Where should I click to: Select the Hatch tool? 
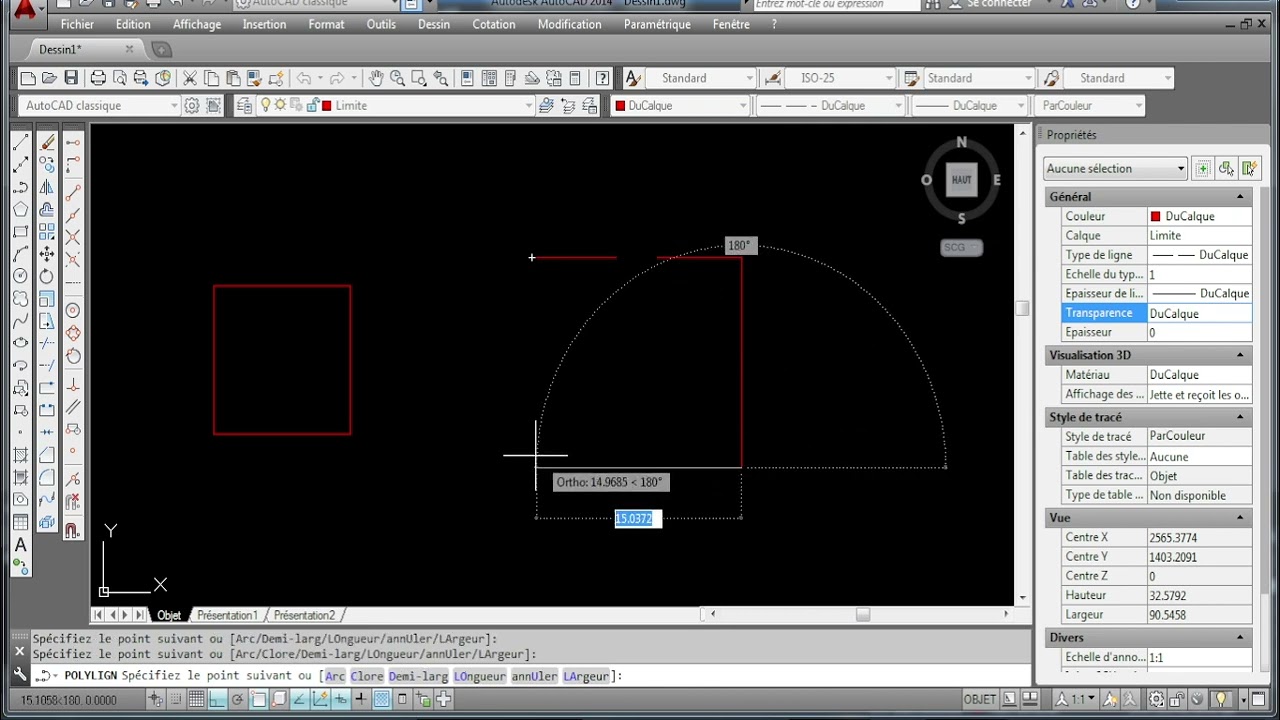click(x=20, y=455)
